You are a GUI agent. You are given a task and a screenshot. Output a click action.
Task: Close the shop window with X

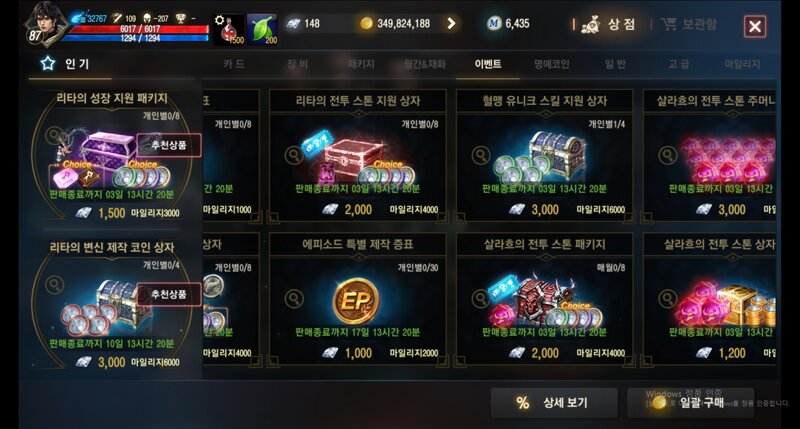(755, 27)
